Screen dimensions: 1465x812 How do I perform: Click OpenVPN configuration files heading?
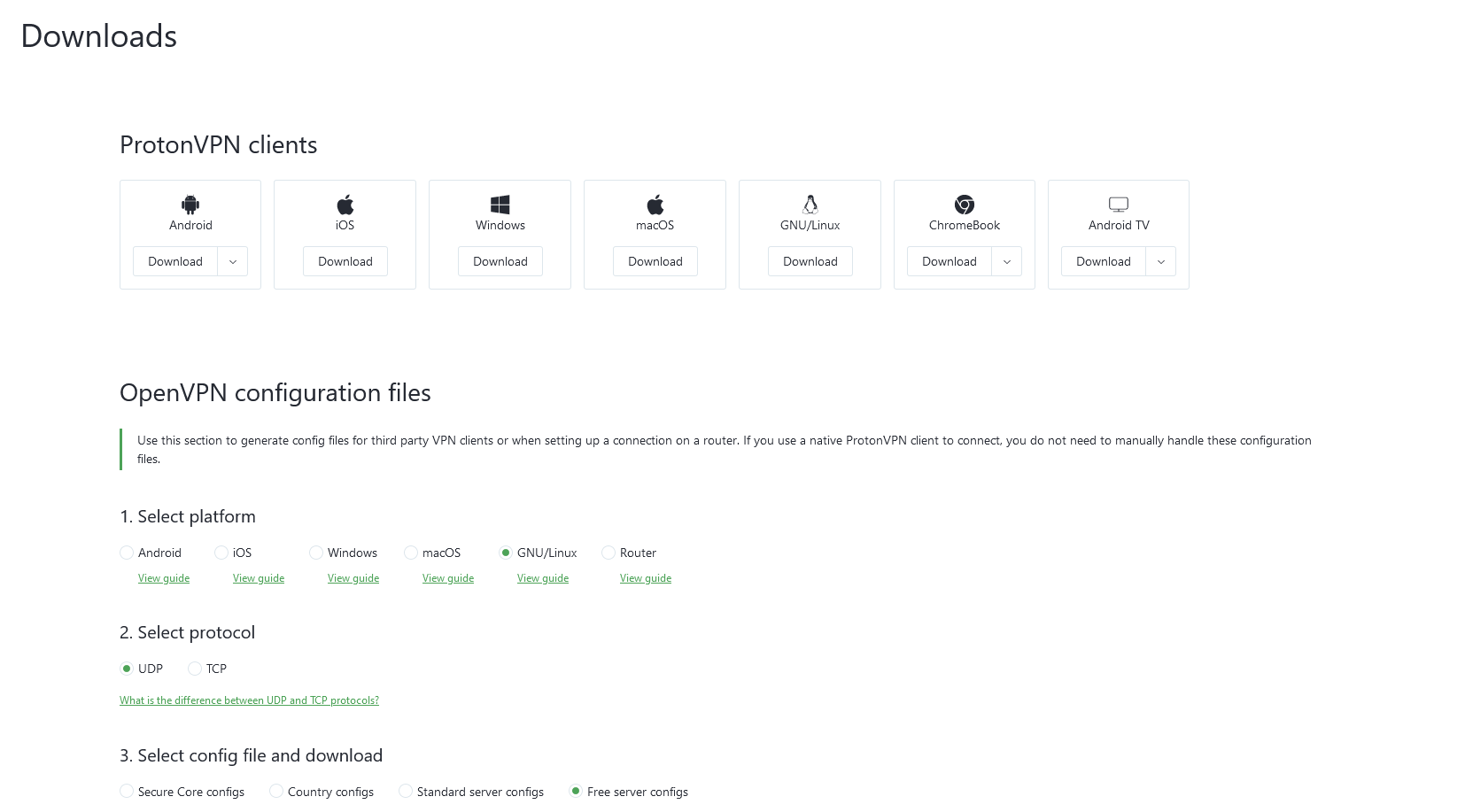point(275,393)
